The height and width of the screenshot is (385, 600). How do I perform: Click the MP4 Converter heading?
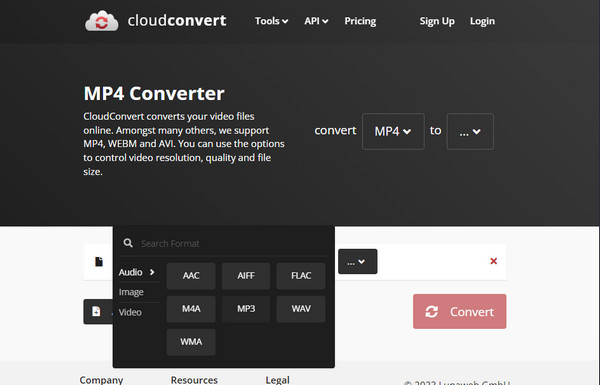click(154, 93)
